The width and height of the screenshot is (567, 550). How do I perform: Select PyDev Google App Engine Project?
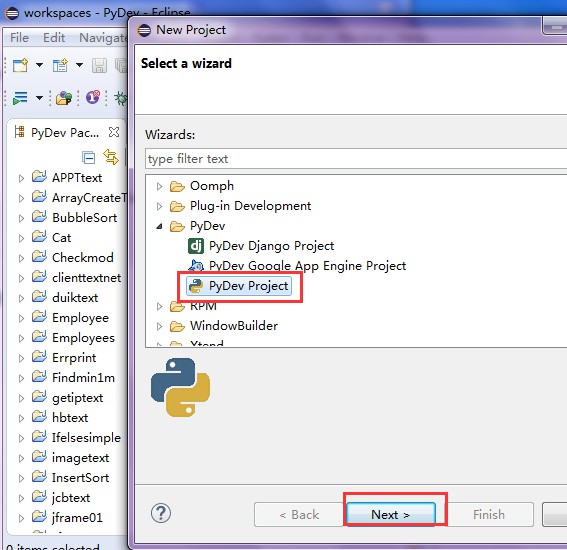[x=307, y=266]
